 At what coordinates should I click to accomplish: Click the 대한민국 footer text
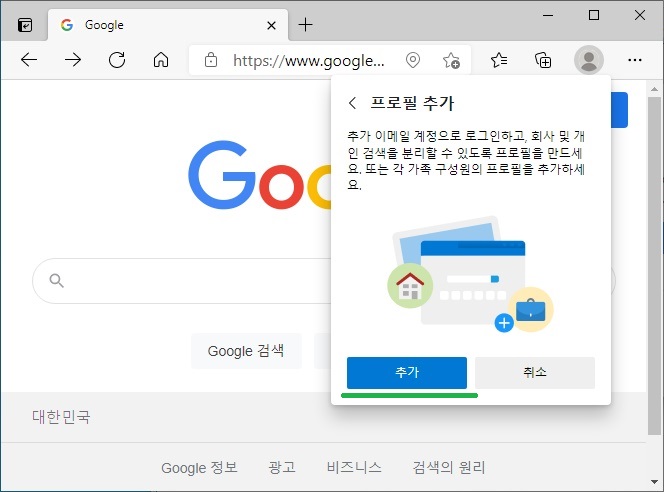[x=61, y=417]
